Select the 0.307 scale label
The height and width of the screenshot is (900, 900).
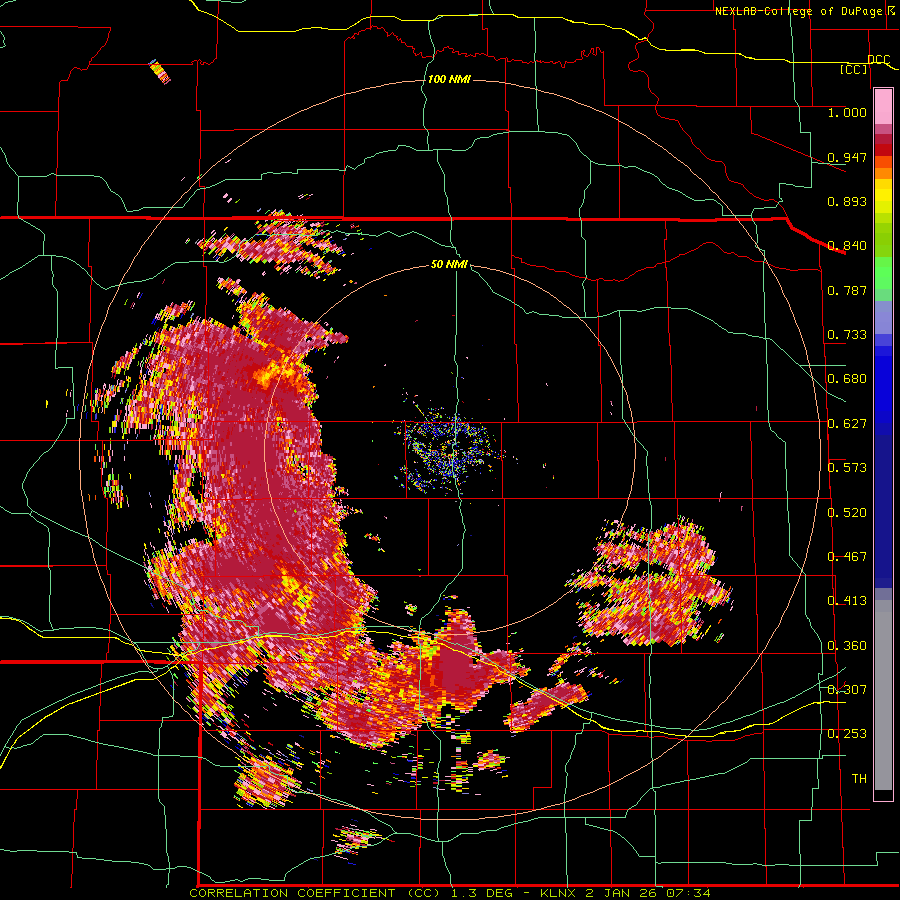pyautogui.click(x=847, y=689)
